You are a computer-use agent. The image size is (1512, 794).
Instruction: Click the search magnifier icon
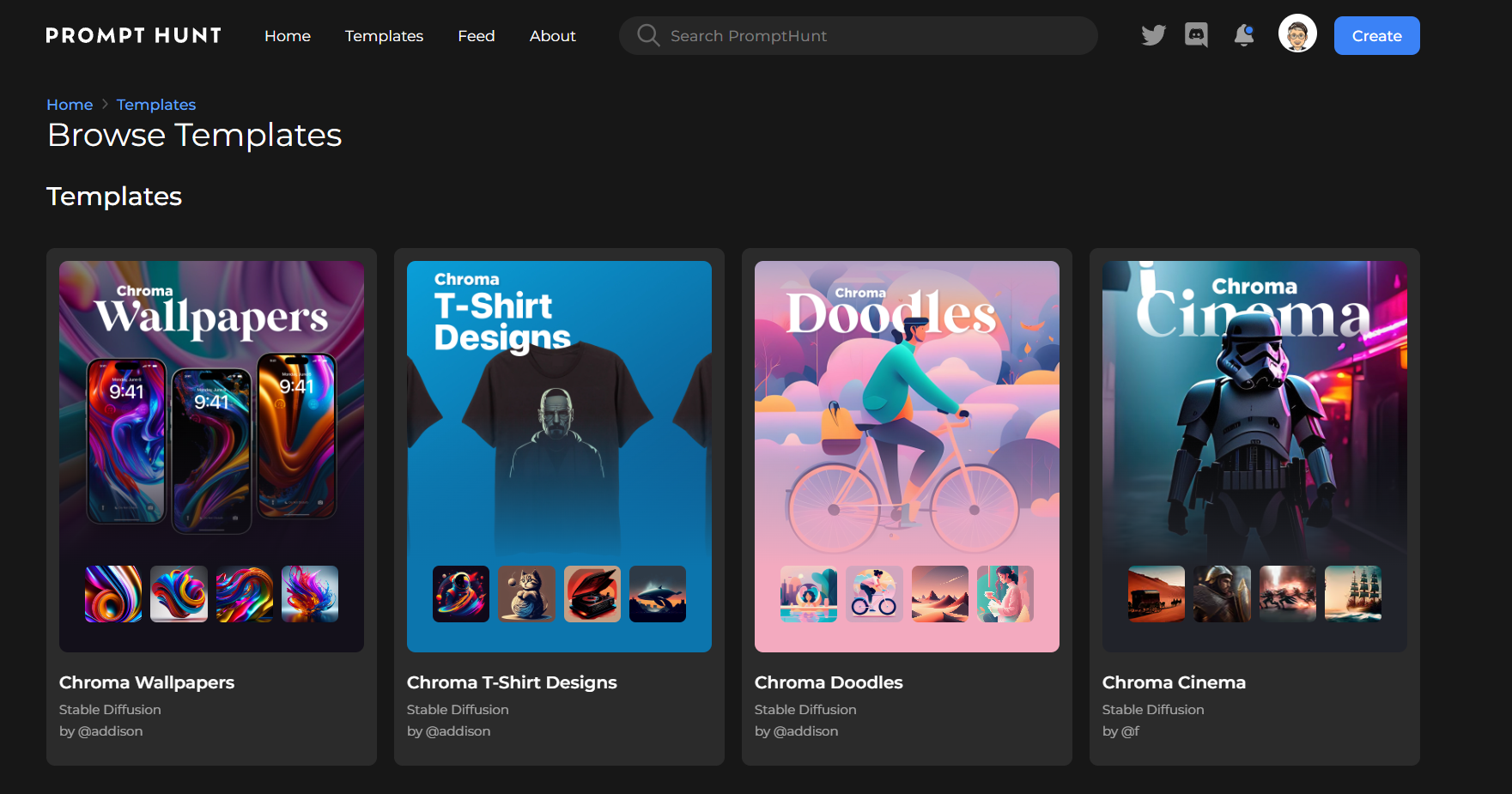[648, 35]
